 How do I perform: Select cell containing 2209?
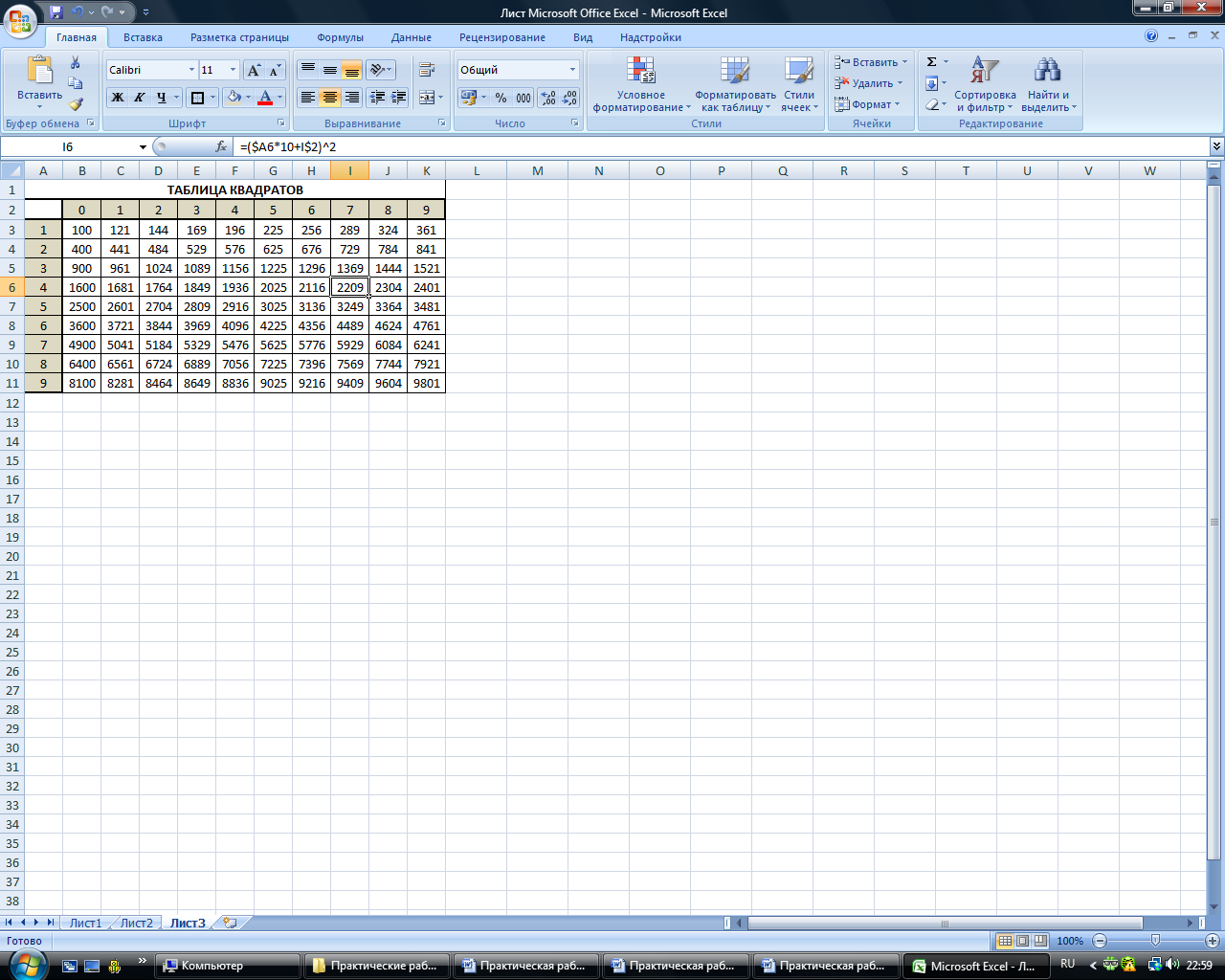coord(350,287)
